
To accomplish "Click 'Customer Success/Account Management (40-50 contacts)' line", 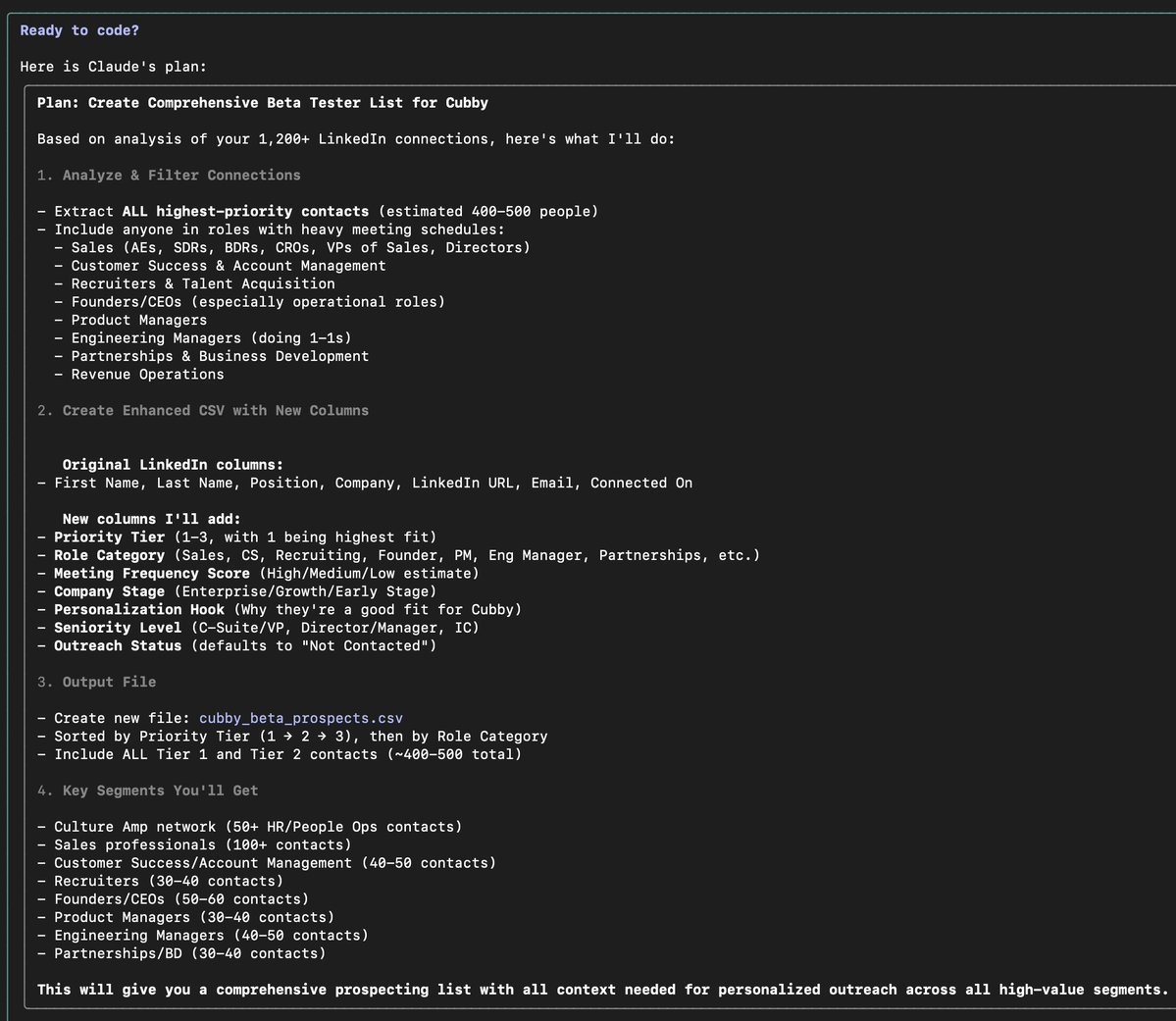I will click(267, 863).
